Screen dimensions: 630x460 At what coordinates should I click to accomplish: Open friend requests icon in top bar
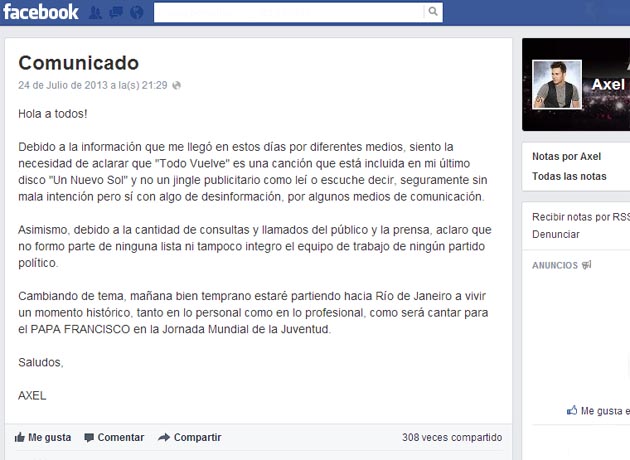[95, 13]
